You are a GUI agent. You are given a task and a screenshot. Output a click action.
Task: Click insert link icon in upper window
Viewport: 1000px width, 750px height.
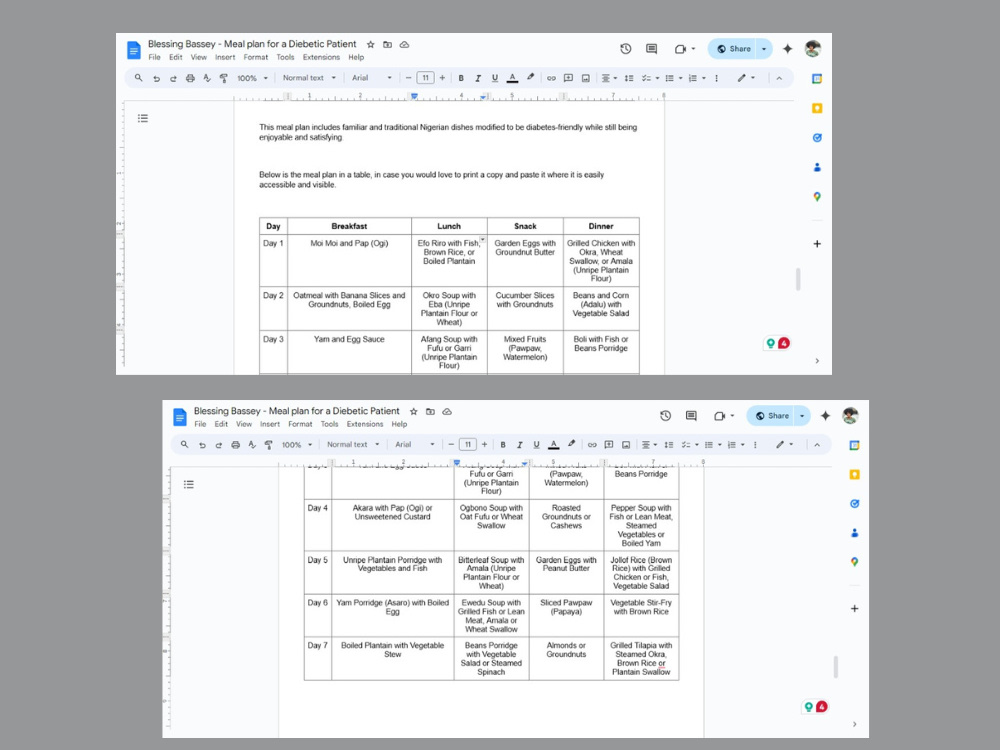(x=551, y=78)
